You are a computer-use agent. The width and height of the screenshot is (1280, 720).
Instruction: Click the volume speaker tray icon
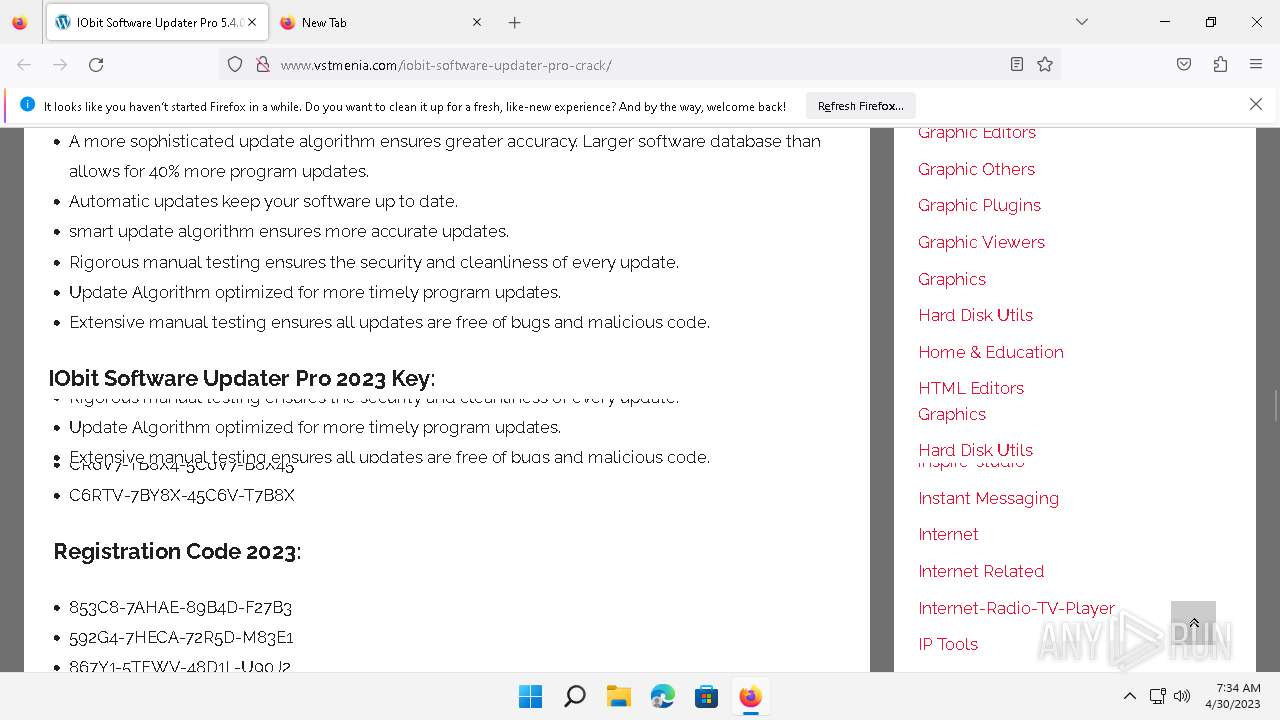click(1182, 696)
